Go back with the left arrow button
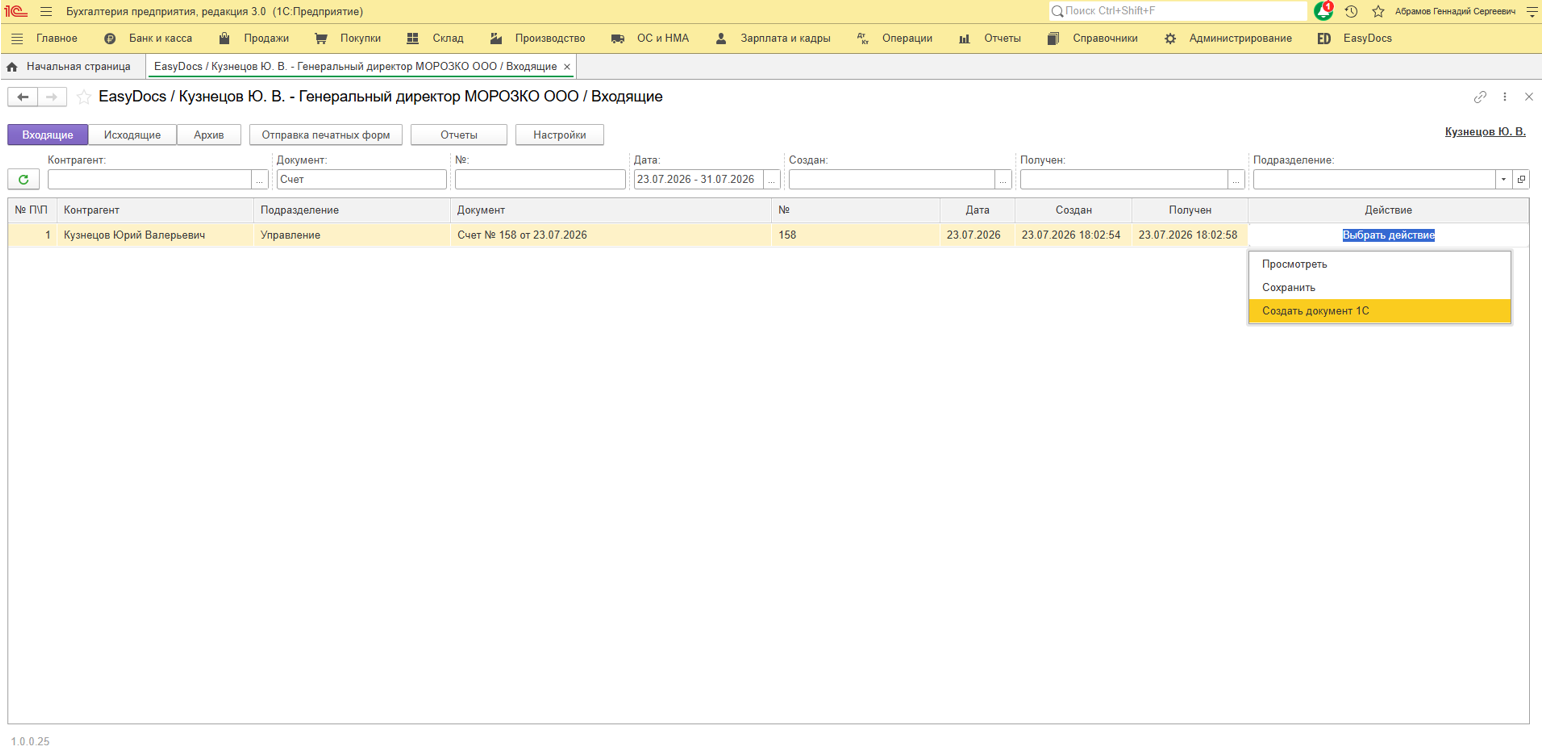The width and height of the screenshot is (1543, 752). tap(23, 97)
